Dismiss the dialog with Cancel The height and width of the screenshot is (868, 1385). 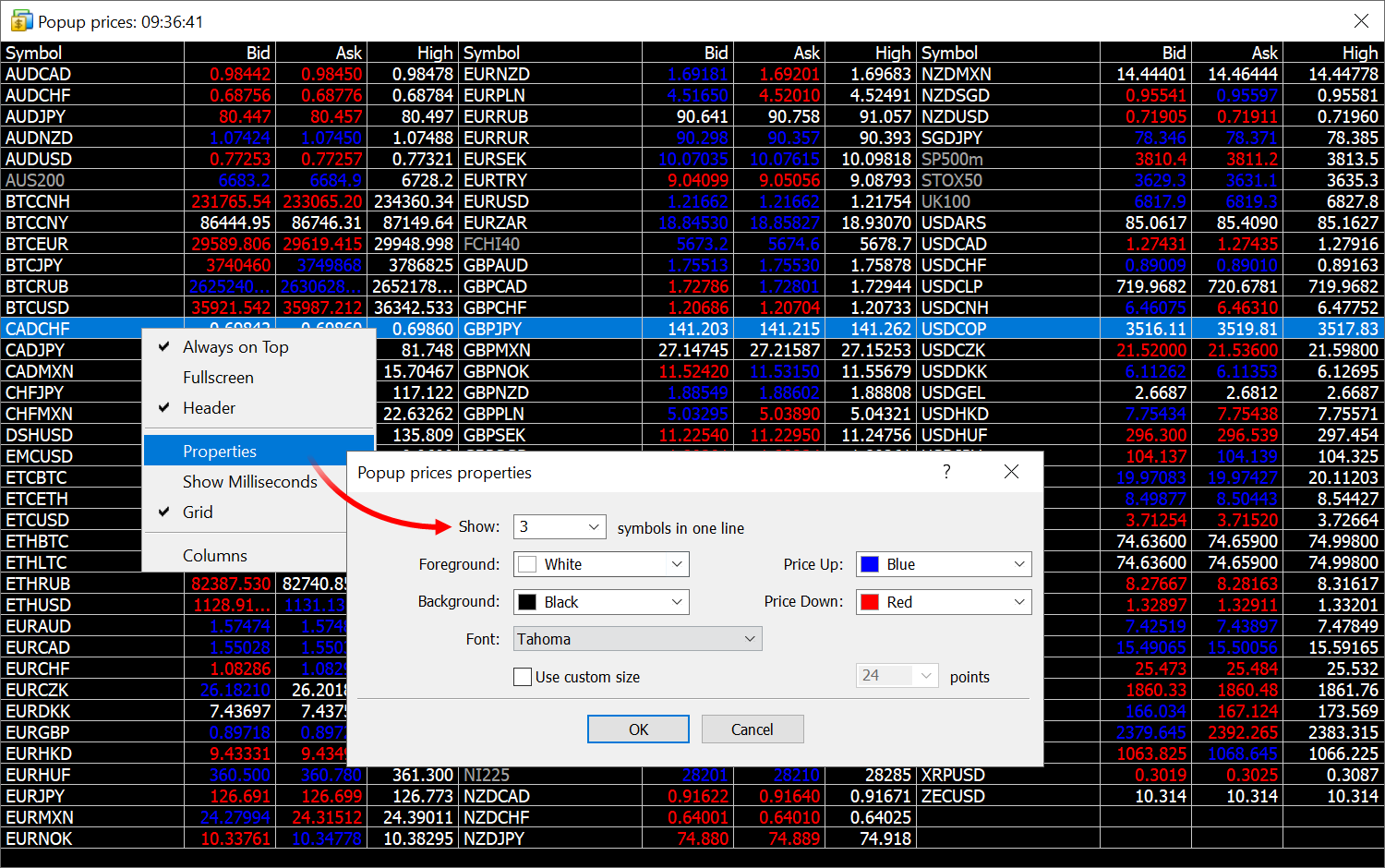(x=753, y=729)
